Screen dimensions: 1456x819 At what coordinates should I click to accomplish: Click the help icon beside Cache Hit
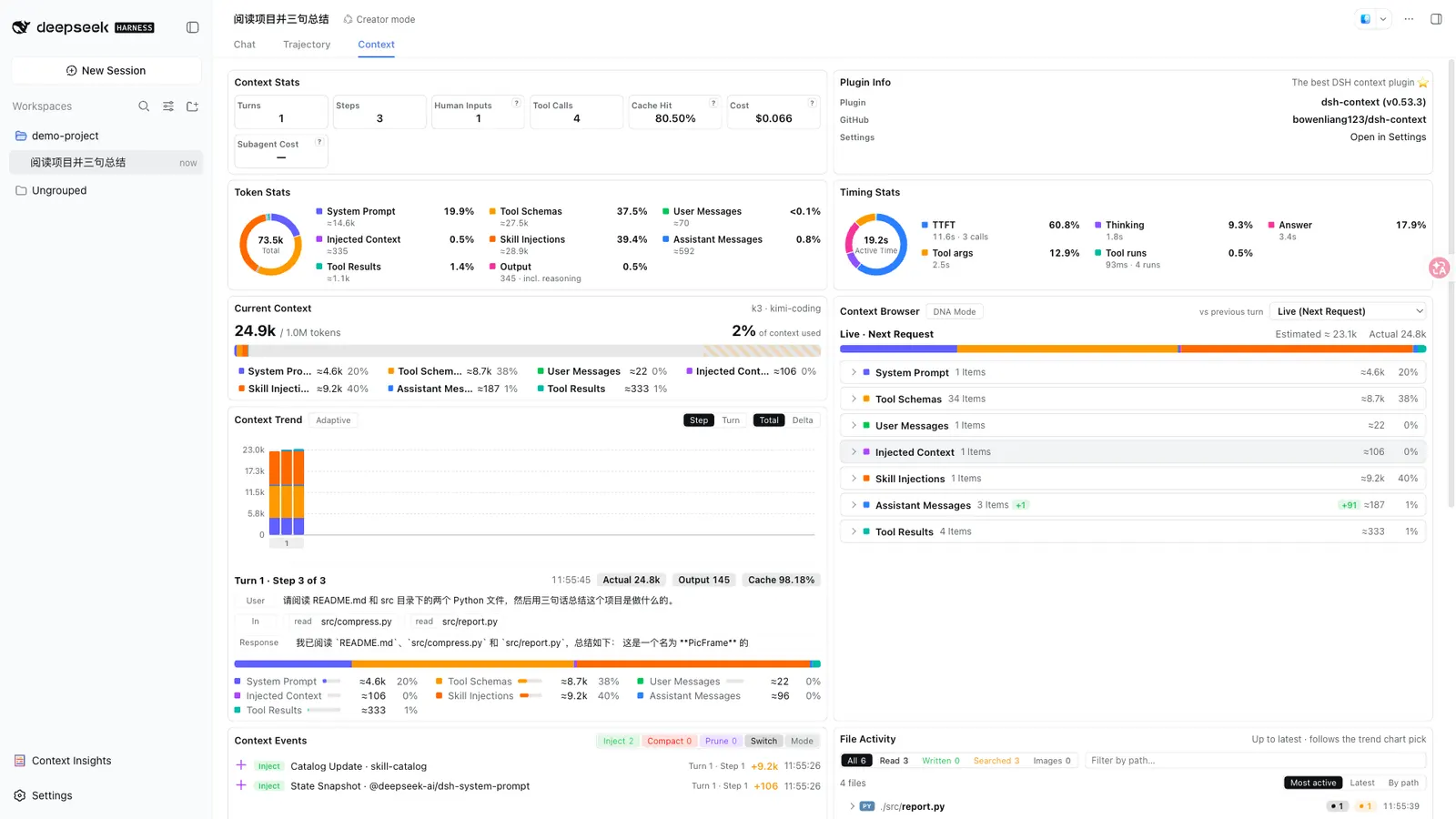[x=713, y=103]
